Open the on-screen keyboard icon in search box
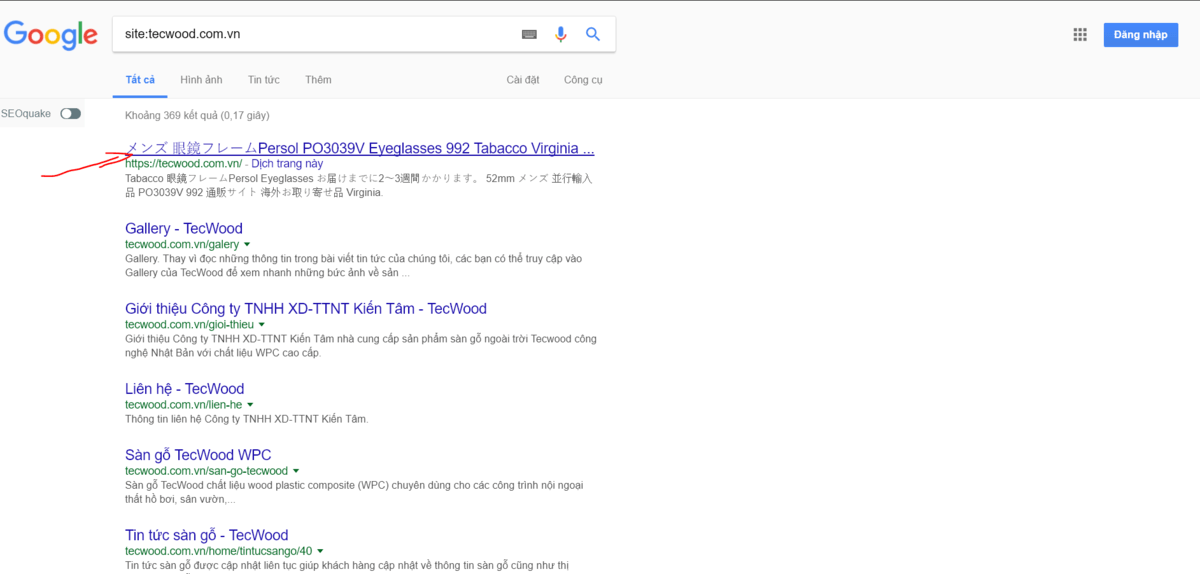1200x574 pixels. 529,34
